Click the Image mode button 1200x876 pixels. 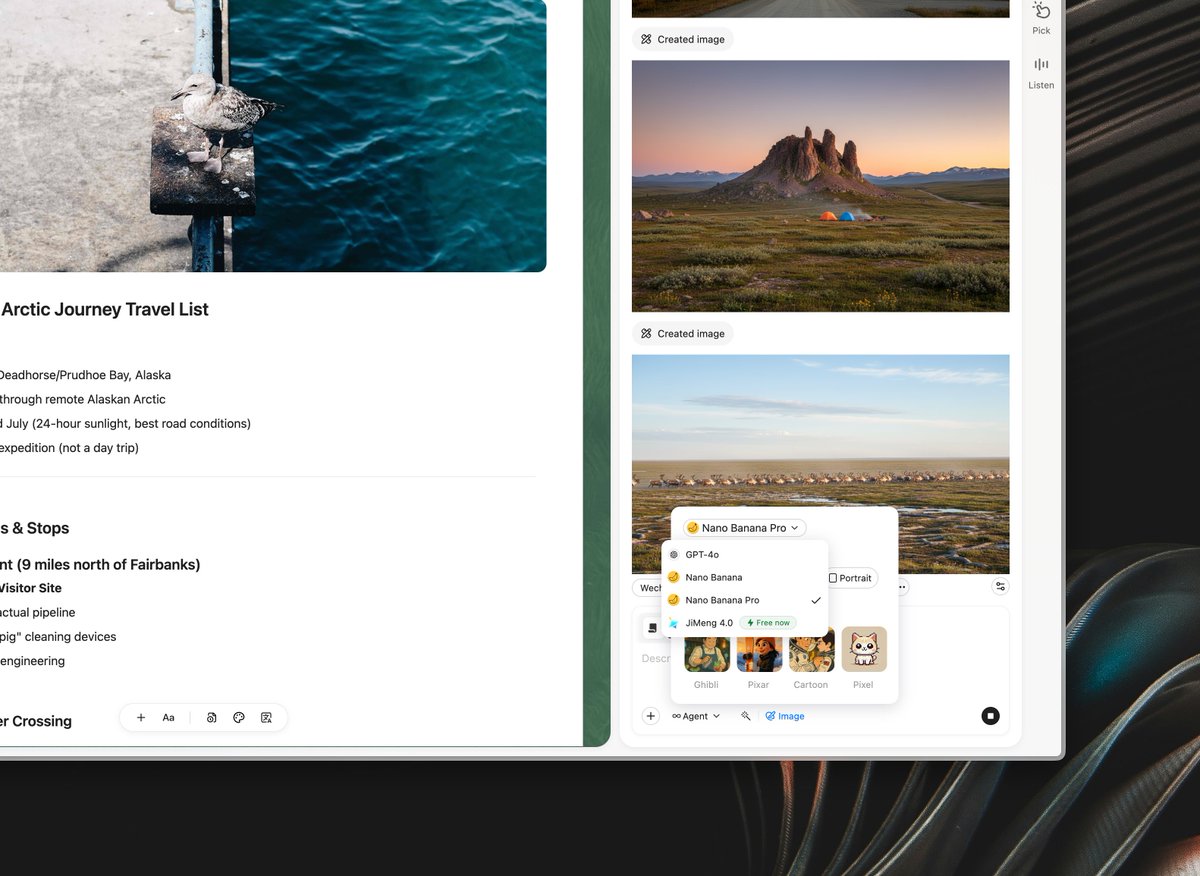785,716
